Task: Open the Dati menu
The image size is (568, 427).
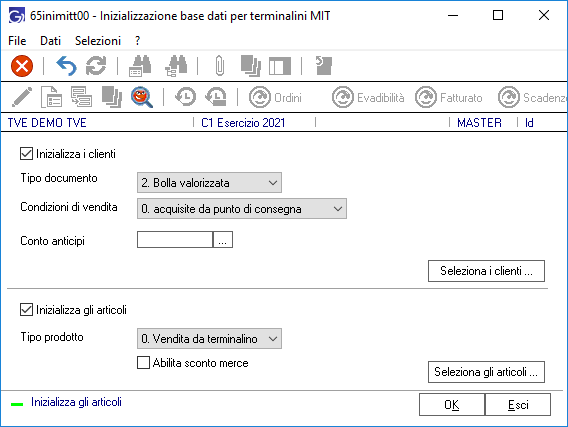Action: 50,41
